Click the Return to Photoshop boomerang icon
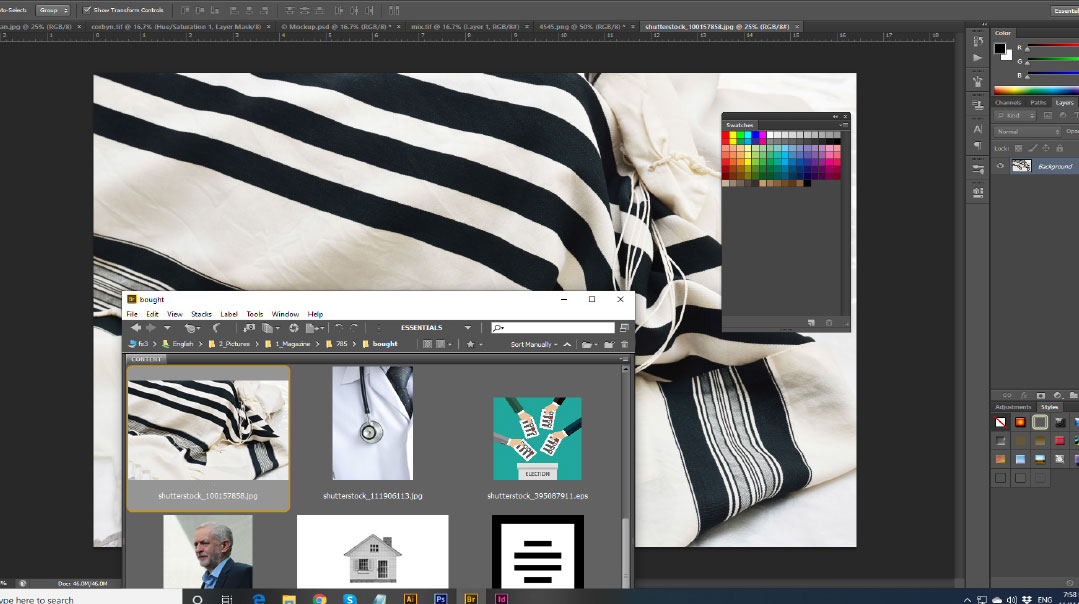The image size is (1079, 604). [217, 328]
